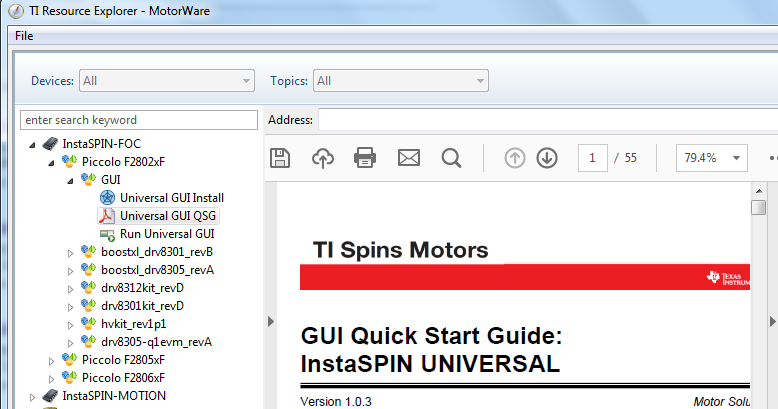Print the PDF document
Viewport: 778px width, 409px height.
(x=365, y=158)
